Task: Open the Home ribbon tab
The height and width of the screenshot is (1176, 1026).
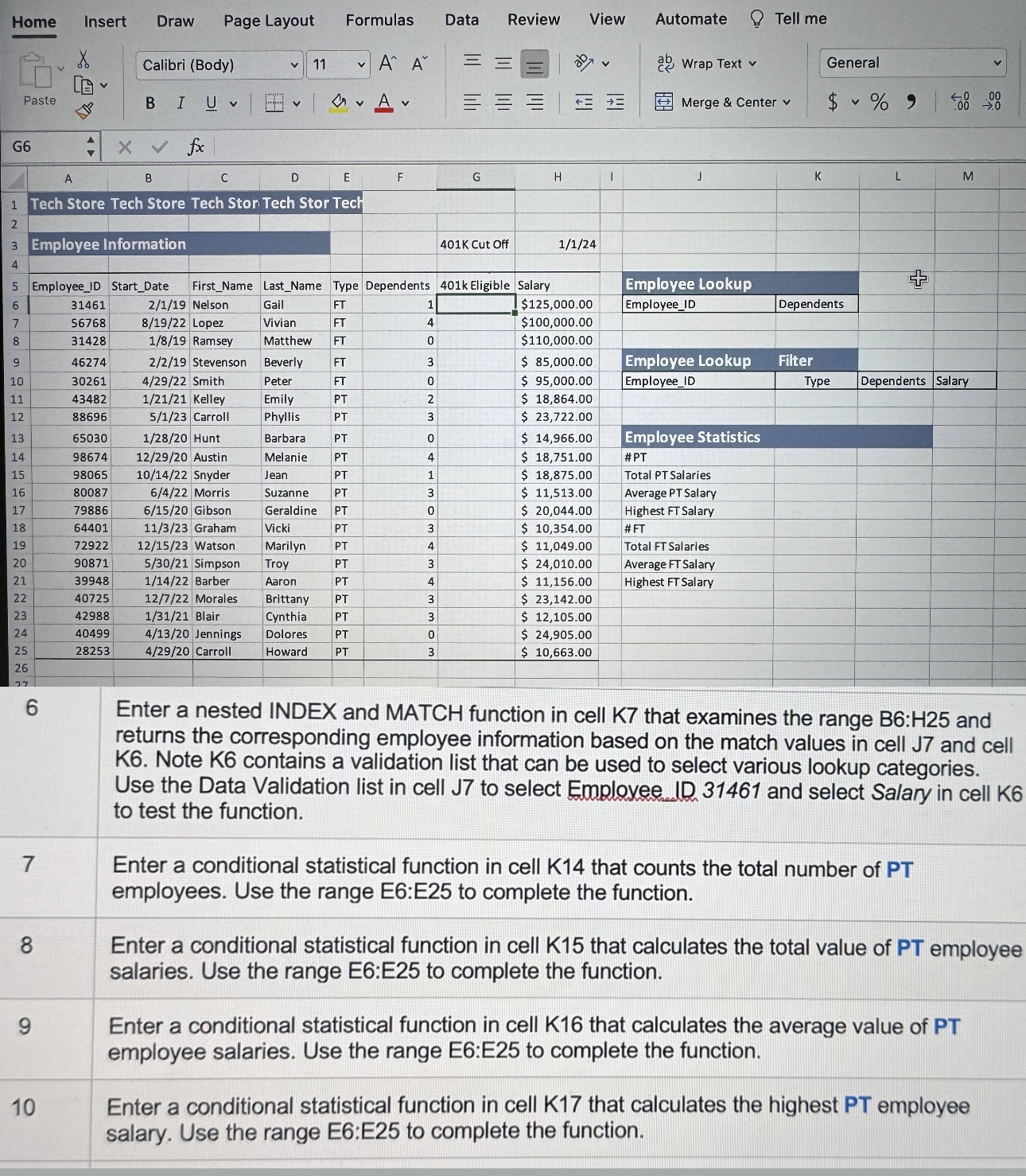Action: pos(34,22)
